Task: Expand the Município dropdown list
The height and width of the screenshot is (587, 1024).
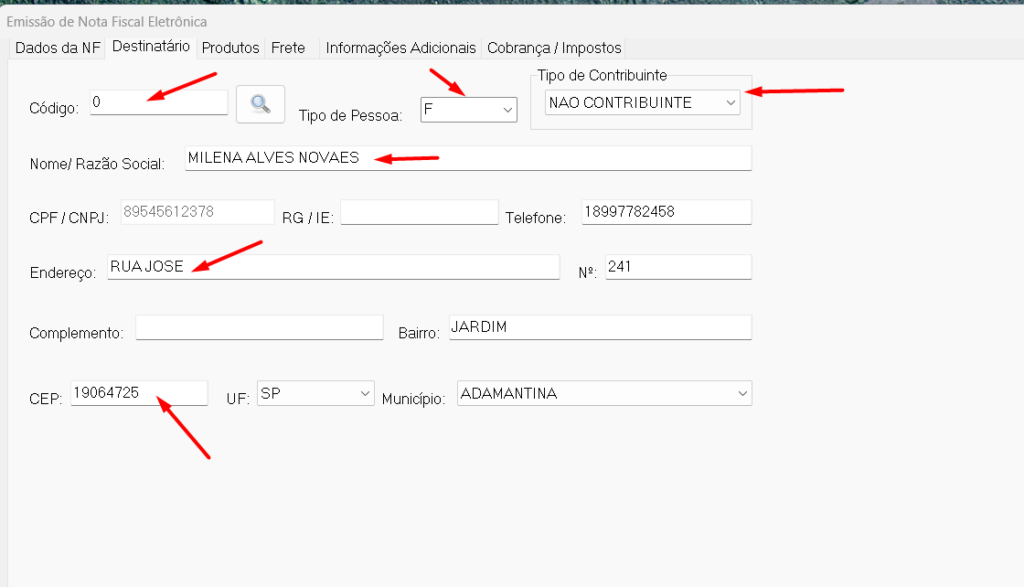Action: click(603, 394)
